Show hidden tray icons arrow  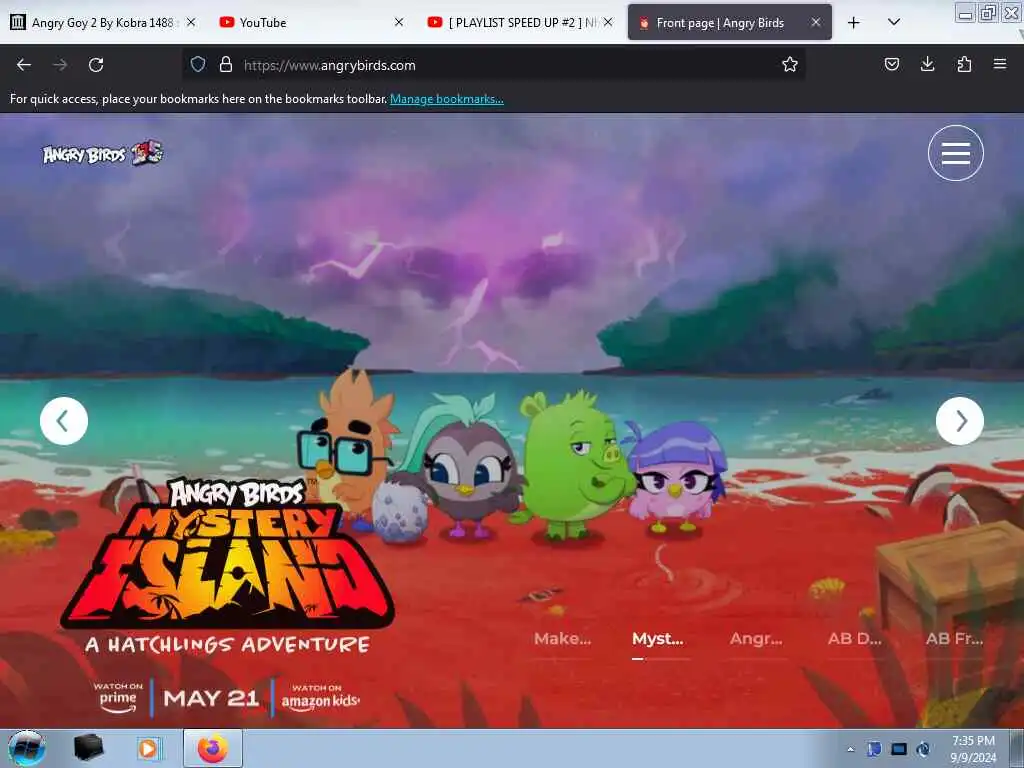tap(850, 750)
